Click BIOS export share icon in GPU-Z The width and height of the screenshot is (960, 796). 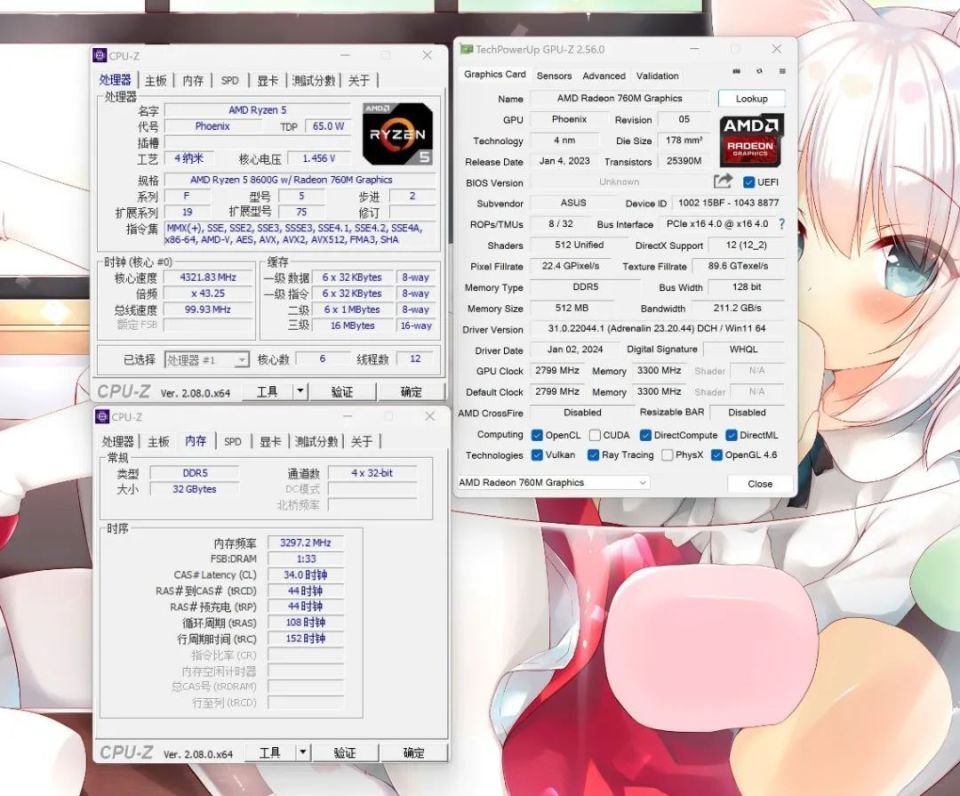point(723,181)
